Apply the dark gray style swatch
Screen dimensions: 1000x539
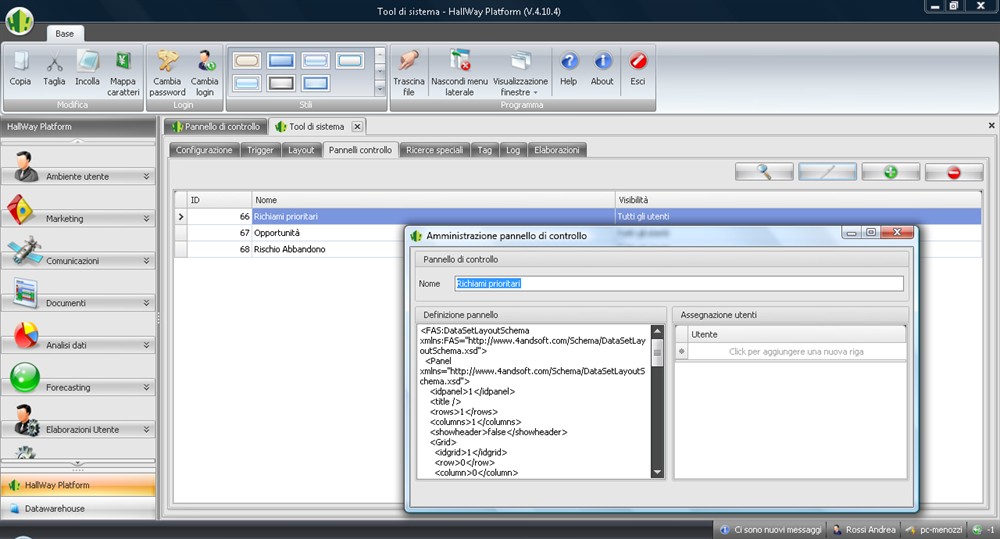(x=281, y=83)
